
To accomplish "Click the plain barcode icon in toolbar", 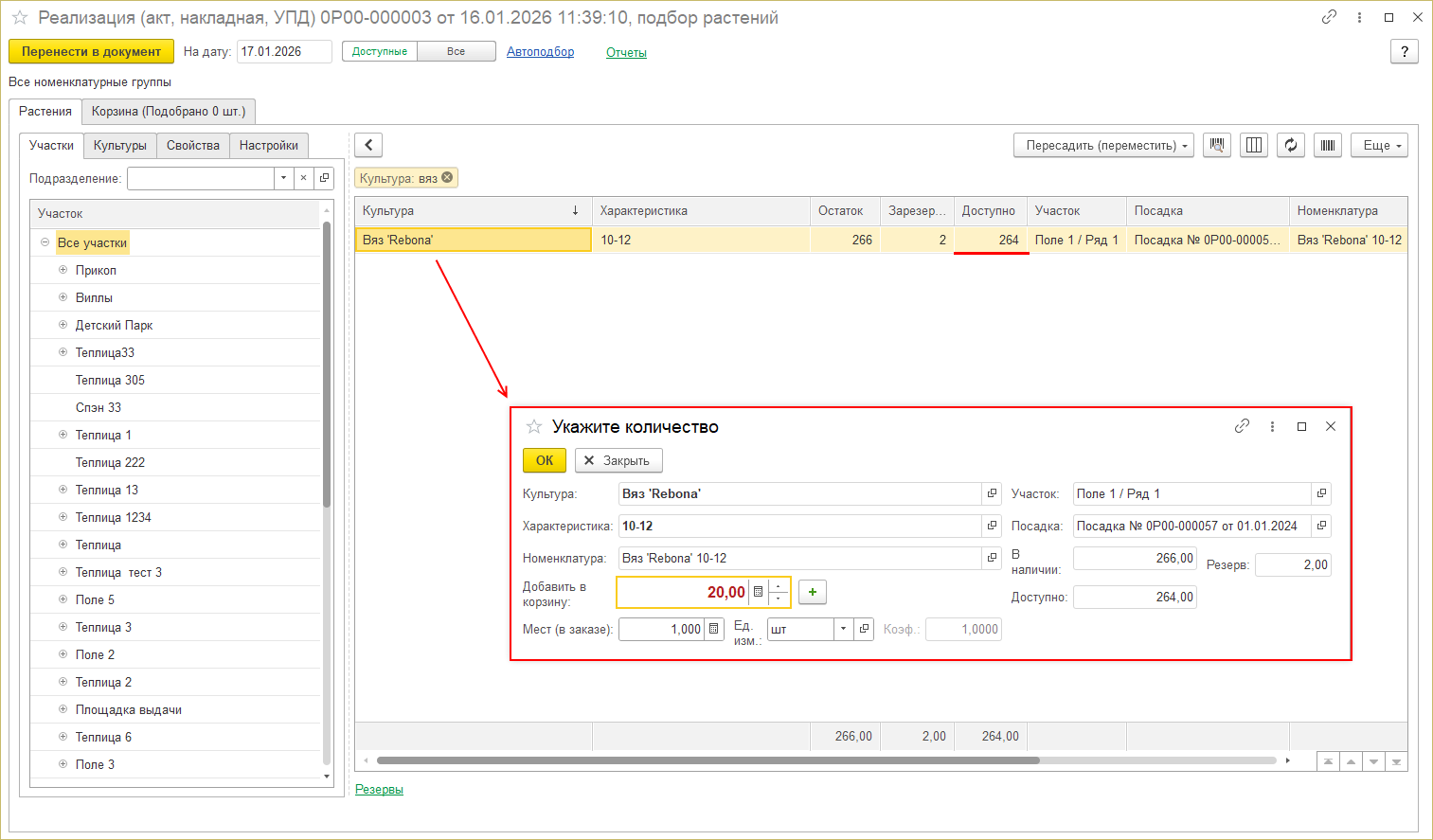I will 1328,145.
